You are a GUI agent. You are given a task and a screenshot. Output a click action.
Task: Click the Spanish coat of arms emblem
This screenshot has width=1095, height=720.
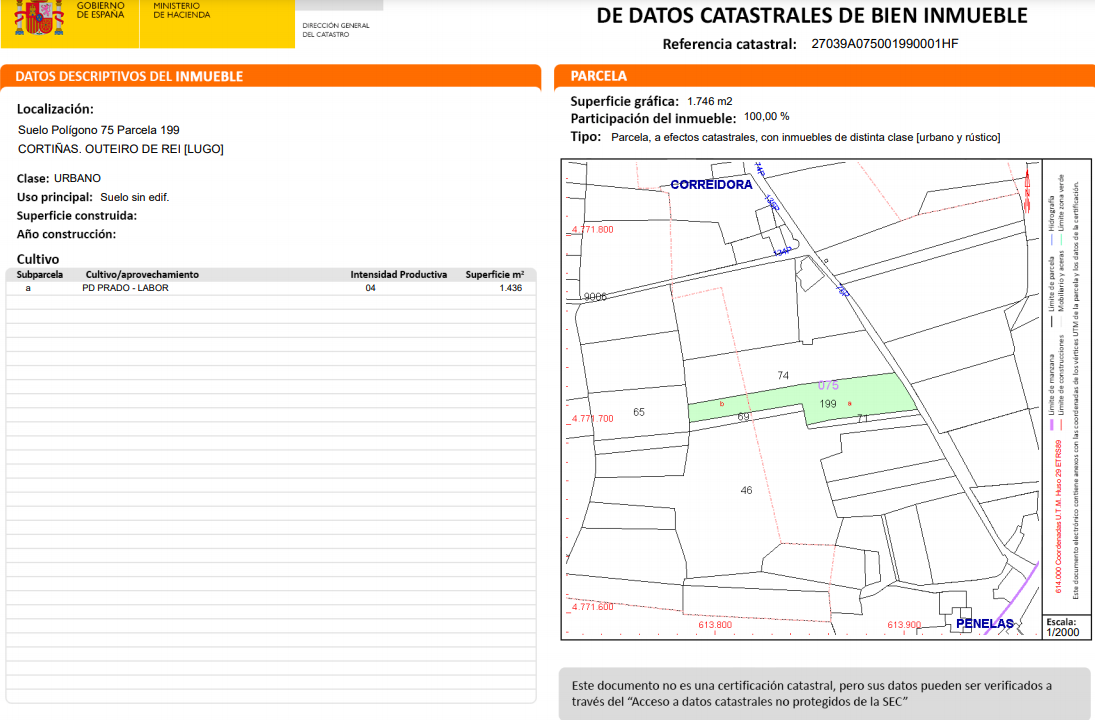[40, 17]
